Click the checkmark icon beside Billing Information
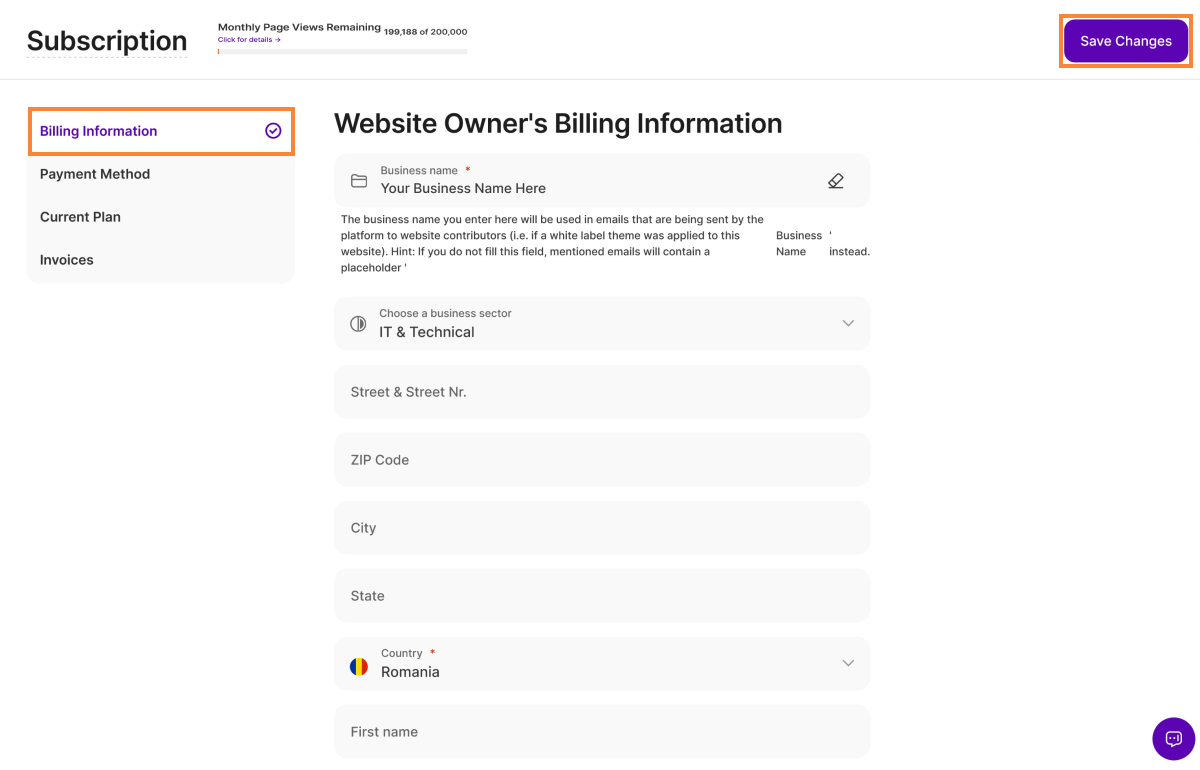Image resolution: width=1200 pixels, height=770 pixels. (273, 131)
